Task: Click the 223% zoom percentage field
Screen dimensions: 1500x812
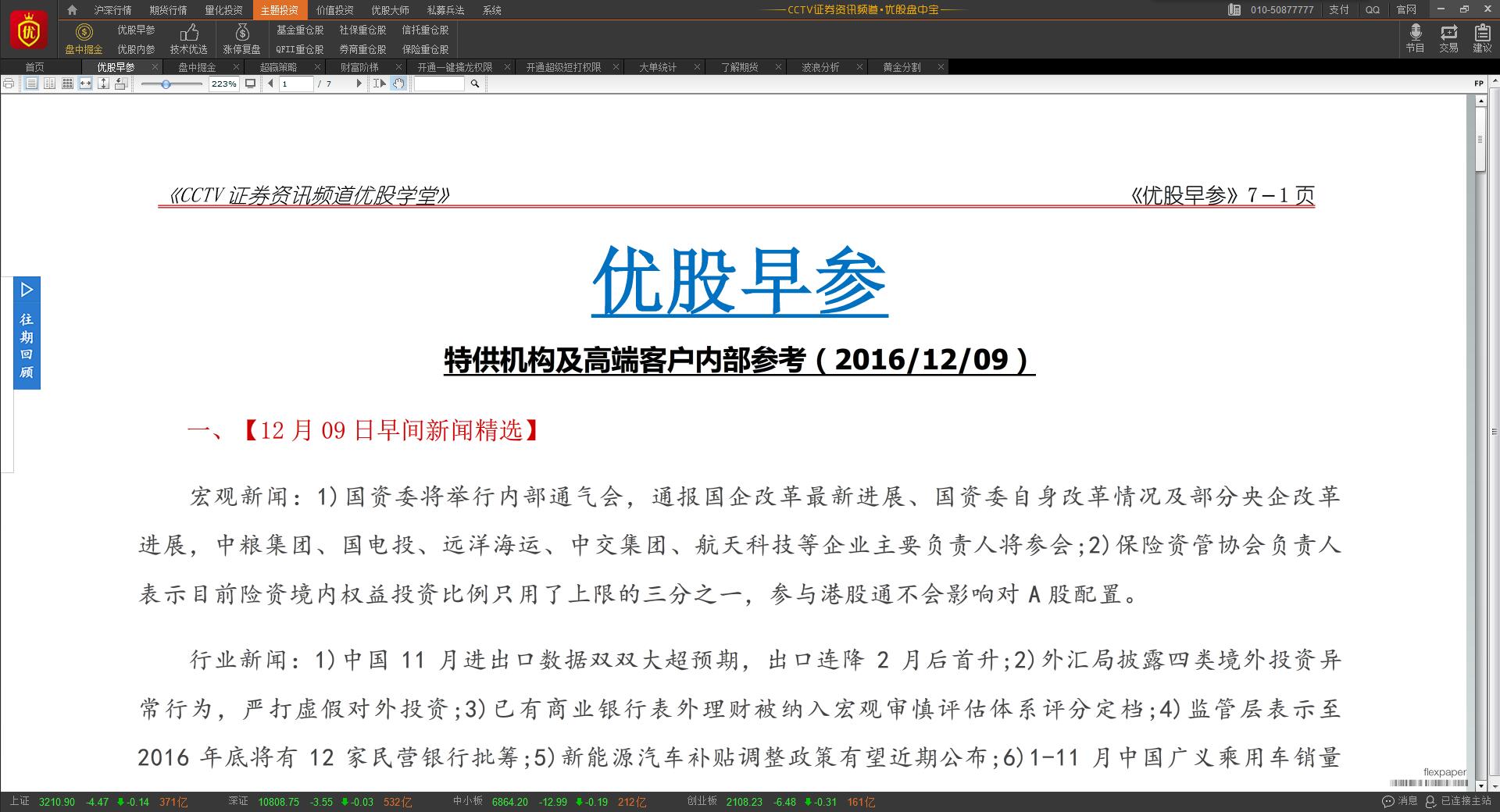Action: [x=224, y=84]
